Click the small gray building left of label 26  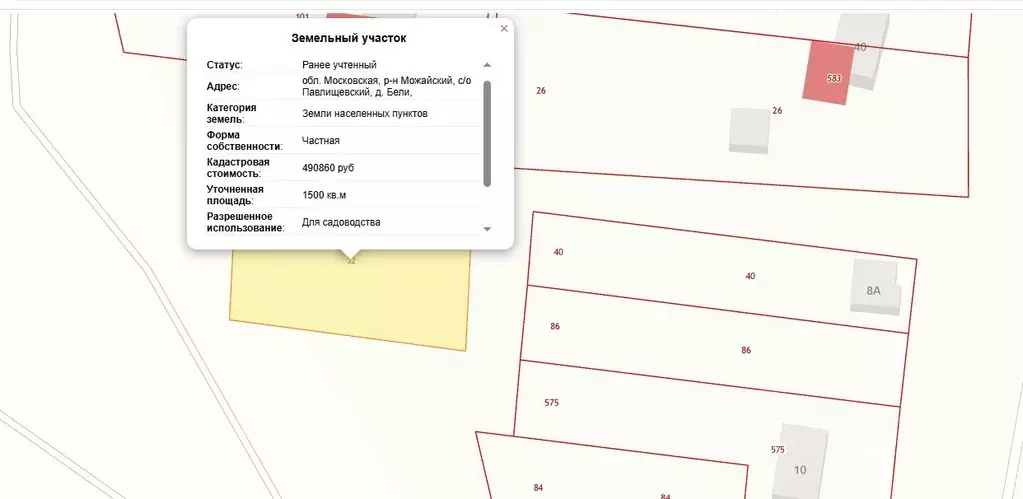748,130
